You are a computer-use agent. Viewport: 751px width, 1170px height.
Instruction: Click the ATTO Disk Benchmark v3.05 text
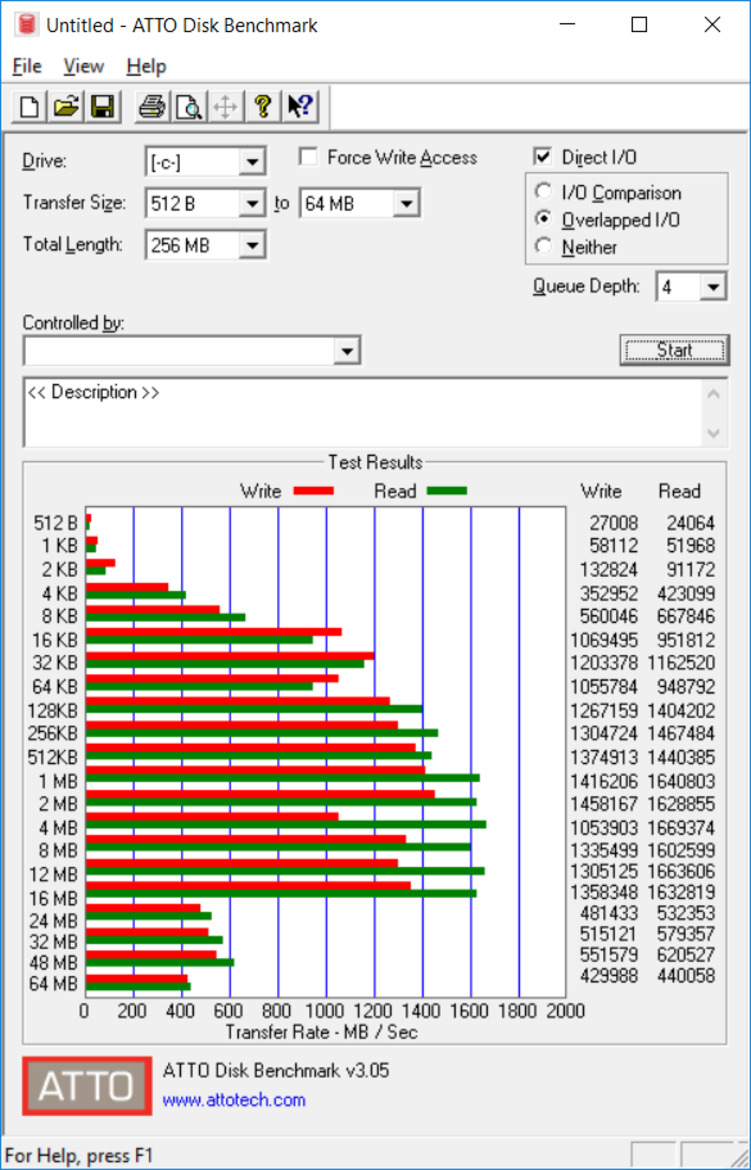pos(275,1071)
